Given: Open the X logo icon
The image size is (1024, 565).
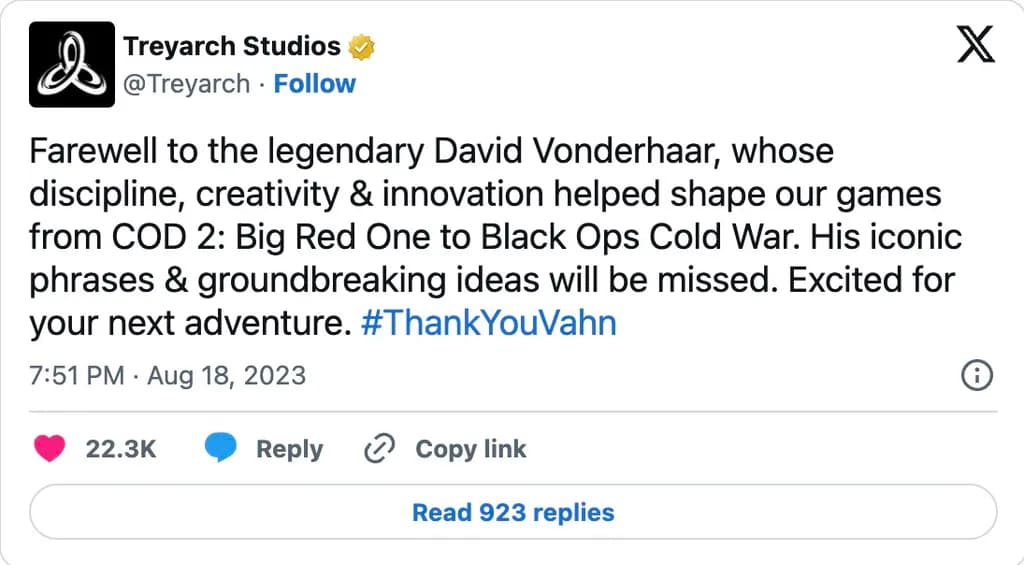Looking at the screenshot, I should (976, 44).
